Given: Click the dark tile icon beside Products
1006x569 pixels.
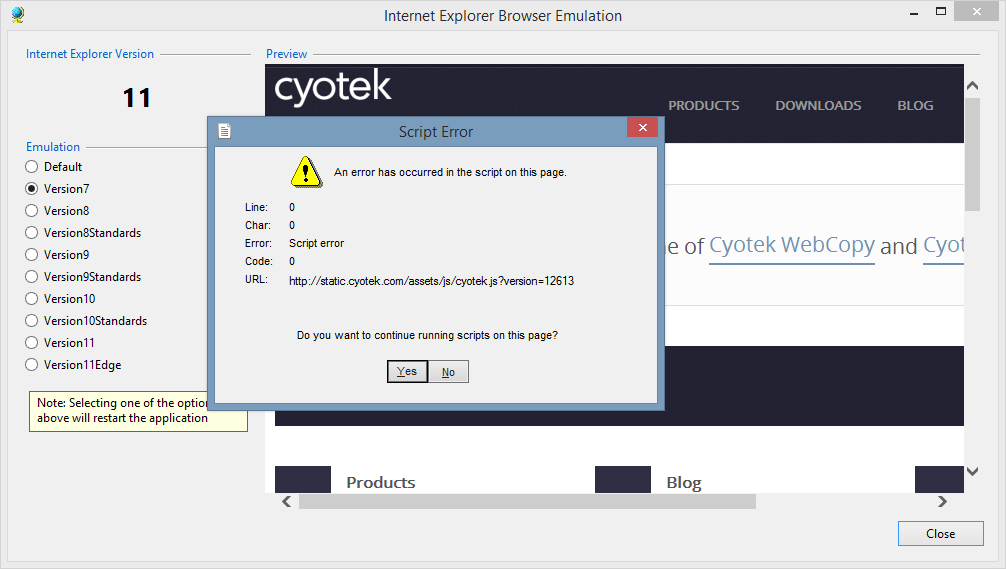Looking at the screenshot, I should click(x=303, y=480).
